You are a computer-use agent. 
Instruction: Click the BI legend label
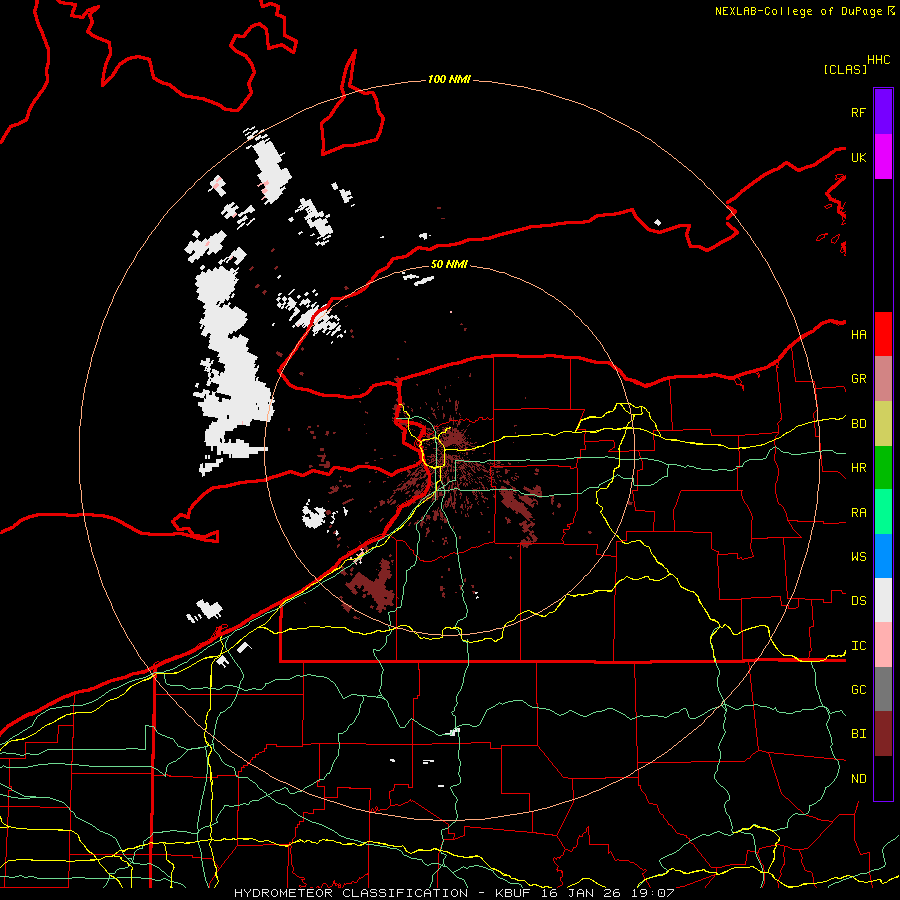(x=859, y=734)
